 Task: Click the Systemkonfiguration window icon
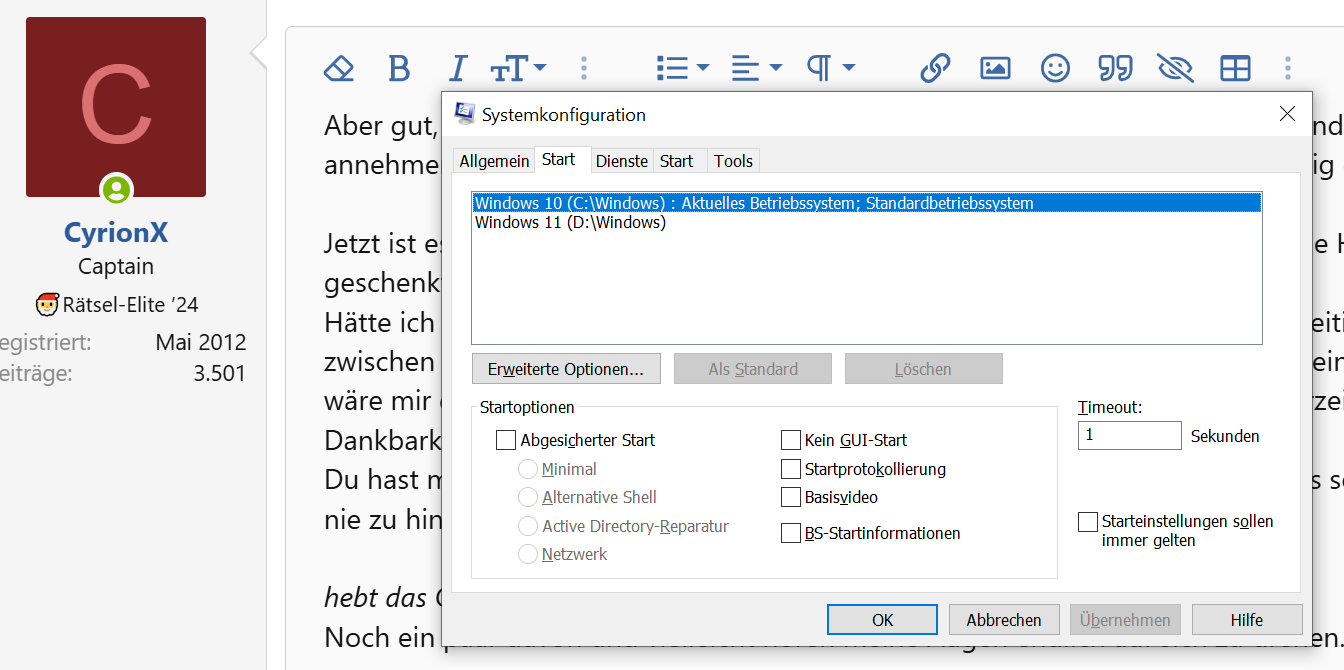(464, 114)
